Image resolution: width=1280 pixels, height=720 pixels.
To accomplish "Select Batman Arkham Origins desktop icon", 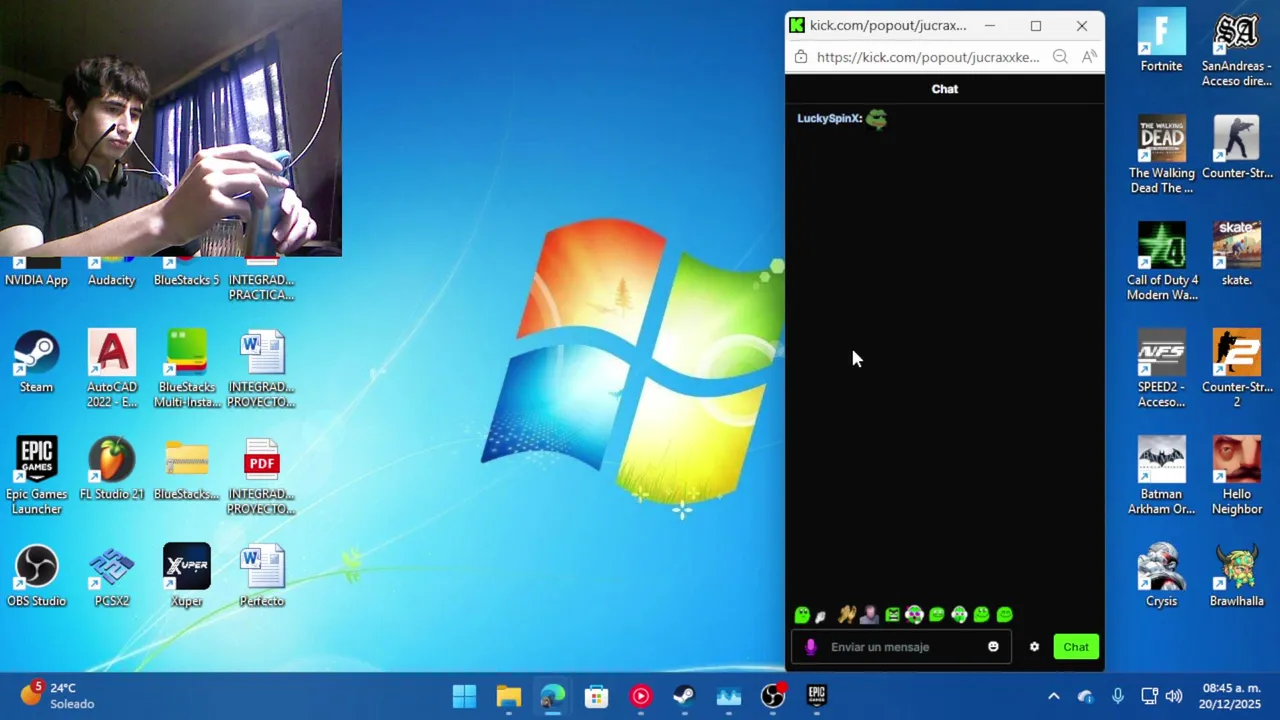I will (x=1161, y=476).
